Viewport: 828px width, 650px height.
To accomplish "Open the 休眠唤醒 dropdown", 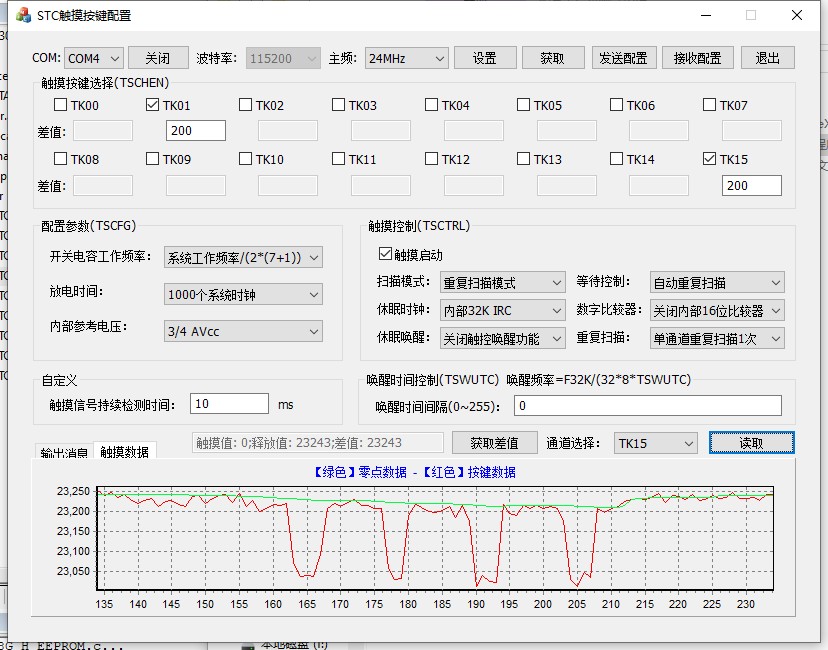I will (503, 338).
